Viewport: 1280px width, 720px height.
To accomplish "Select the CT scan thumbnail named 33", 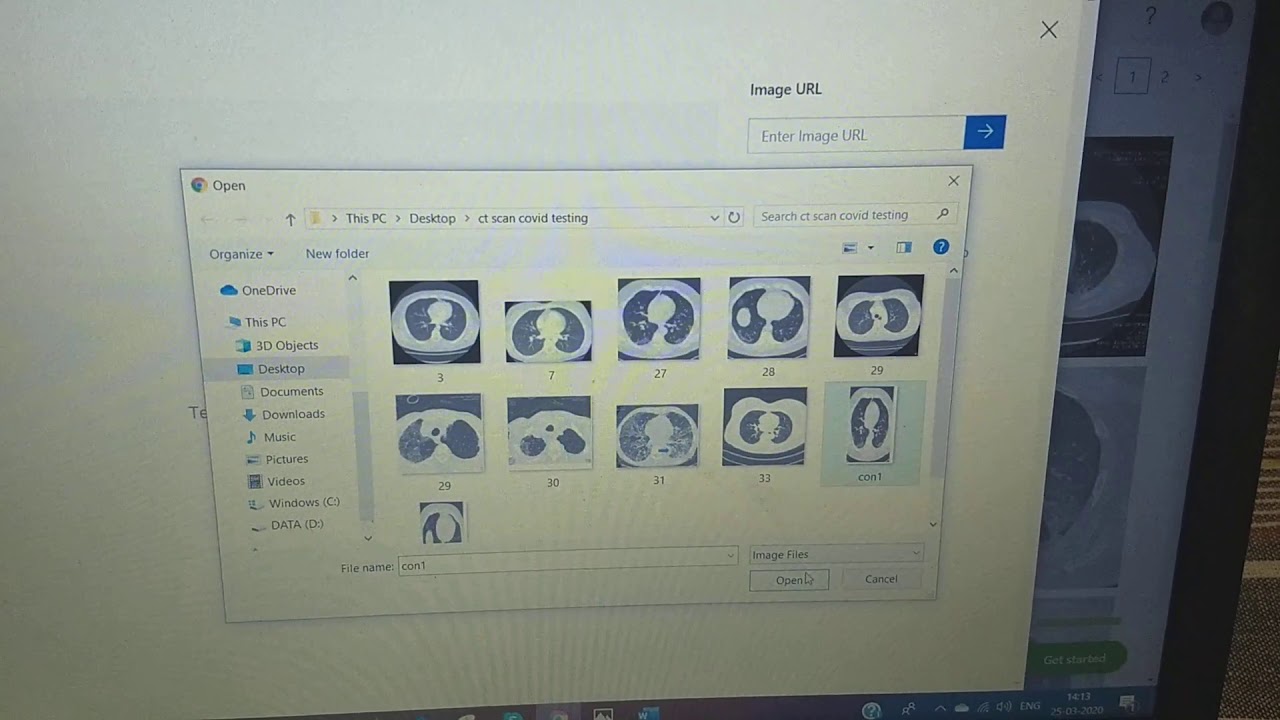I will tap(764, 427).
